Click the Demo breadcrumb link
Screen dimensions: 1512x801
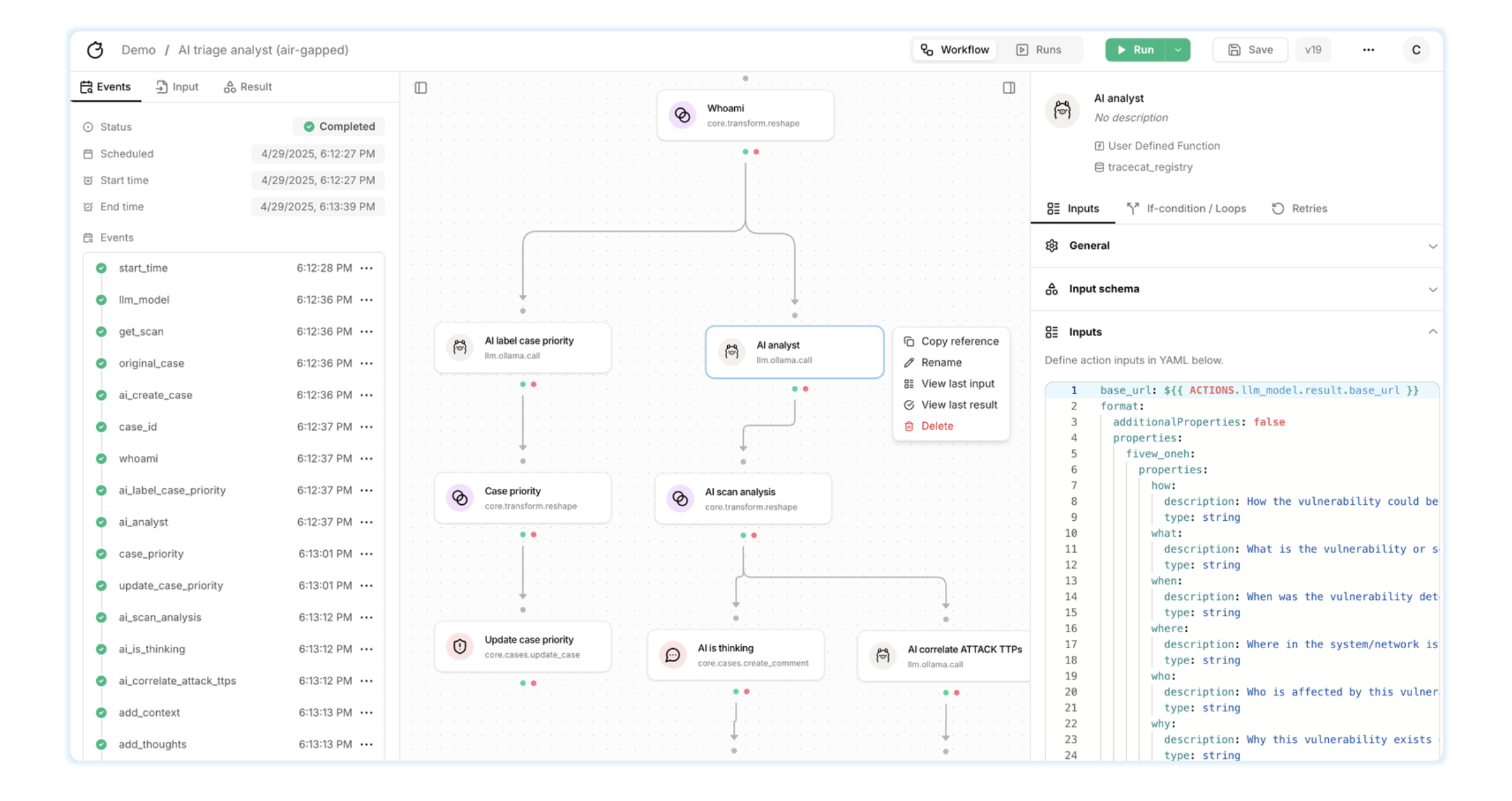point(138,50)
